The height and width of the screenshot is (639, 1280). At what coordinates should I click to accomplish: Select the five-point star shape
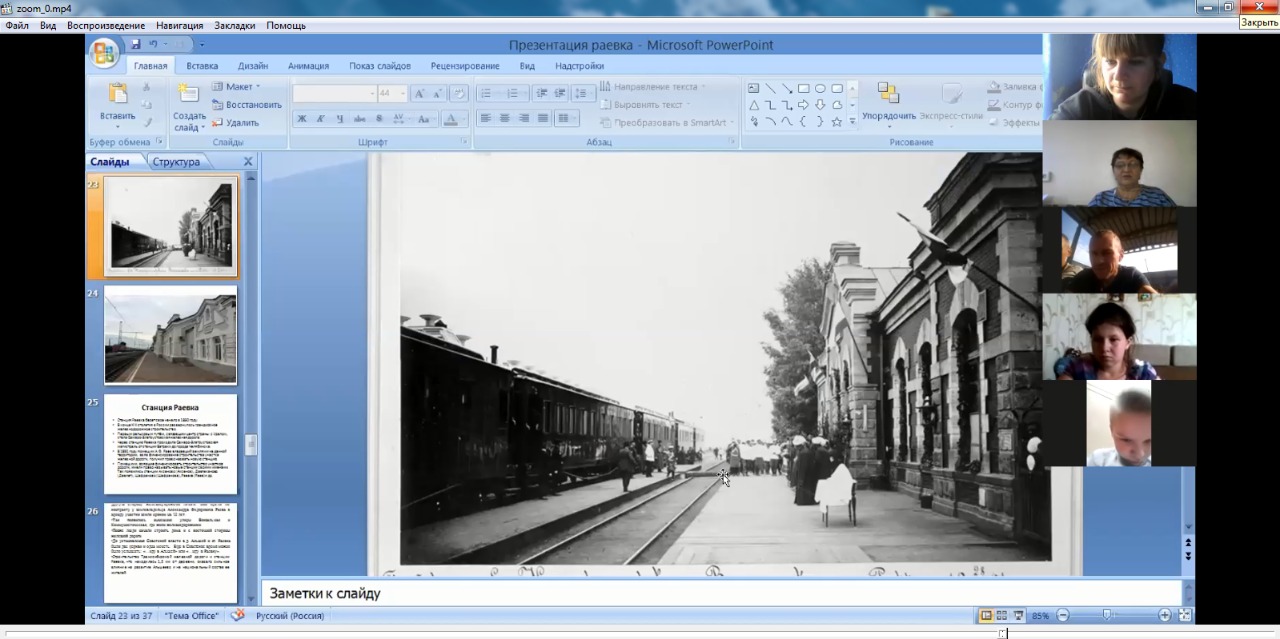(836, 122)
